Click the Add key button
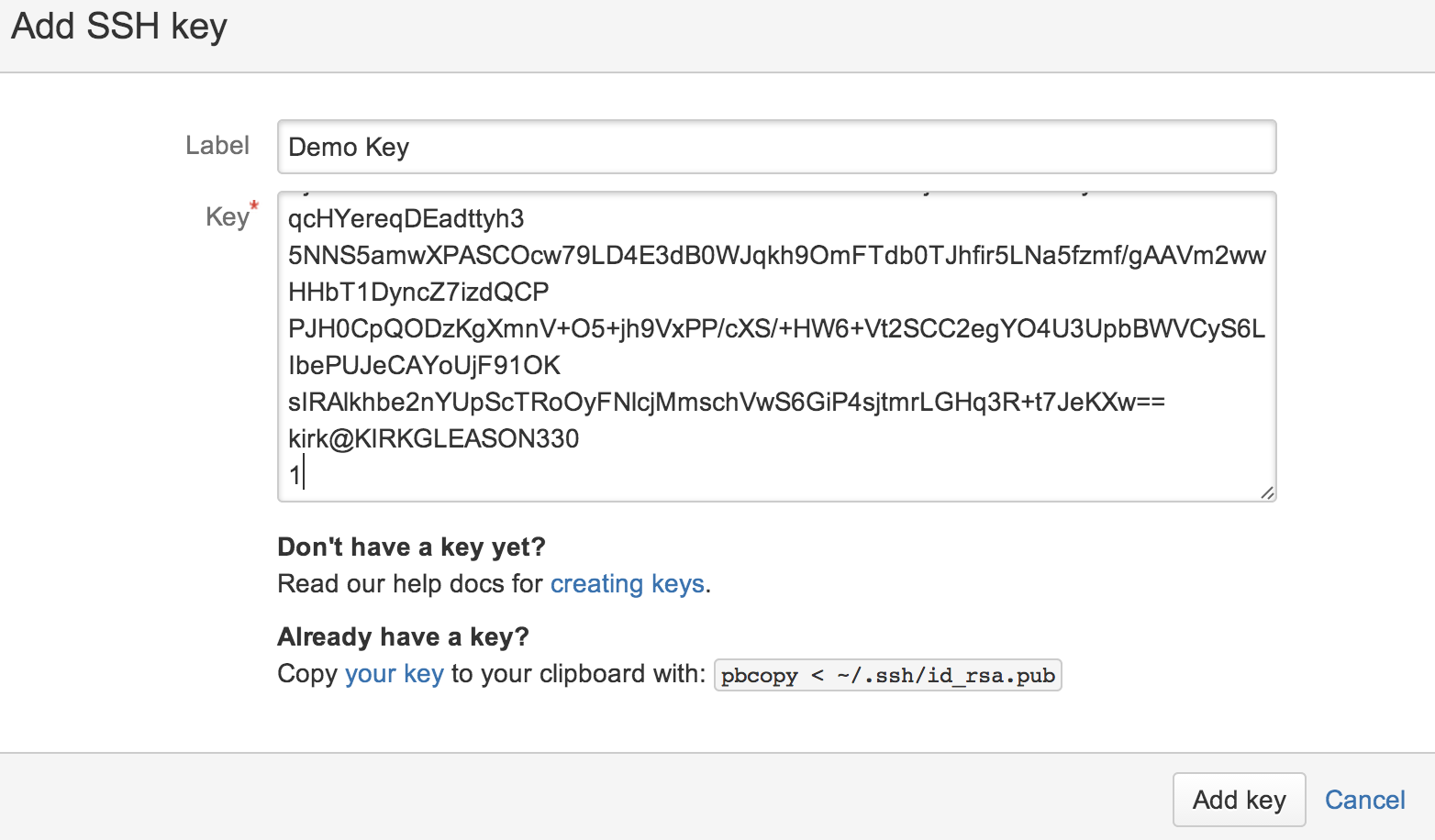The height and width of the screenshot is (840, 1435). coord(1239,800)
